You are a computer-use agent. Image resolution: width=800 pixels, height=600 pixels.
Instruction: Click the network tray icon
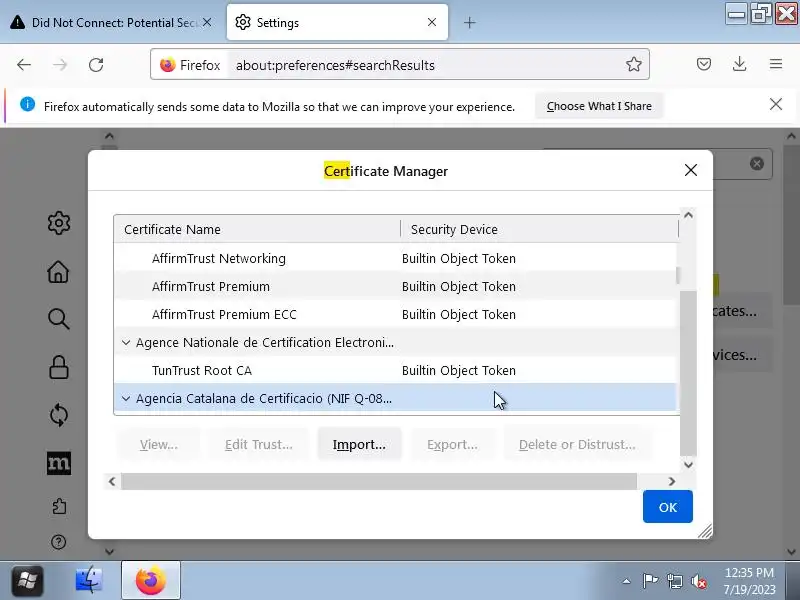[674, 581]
